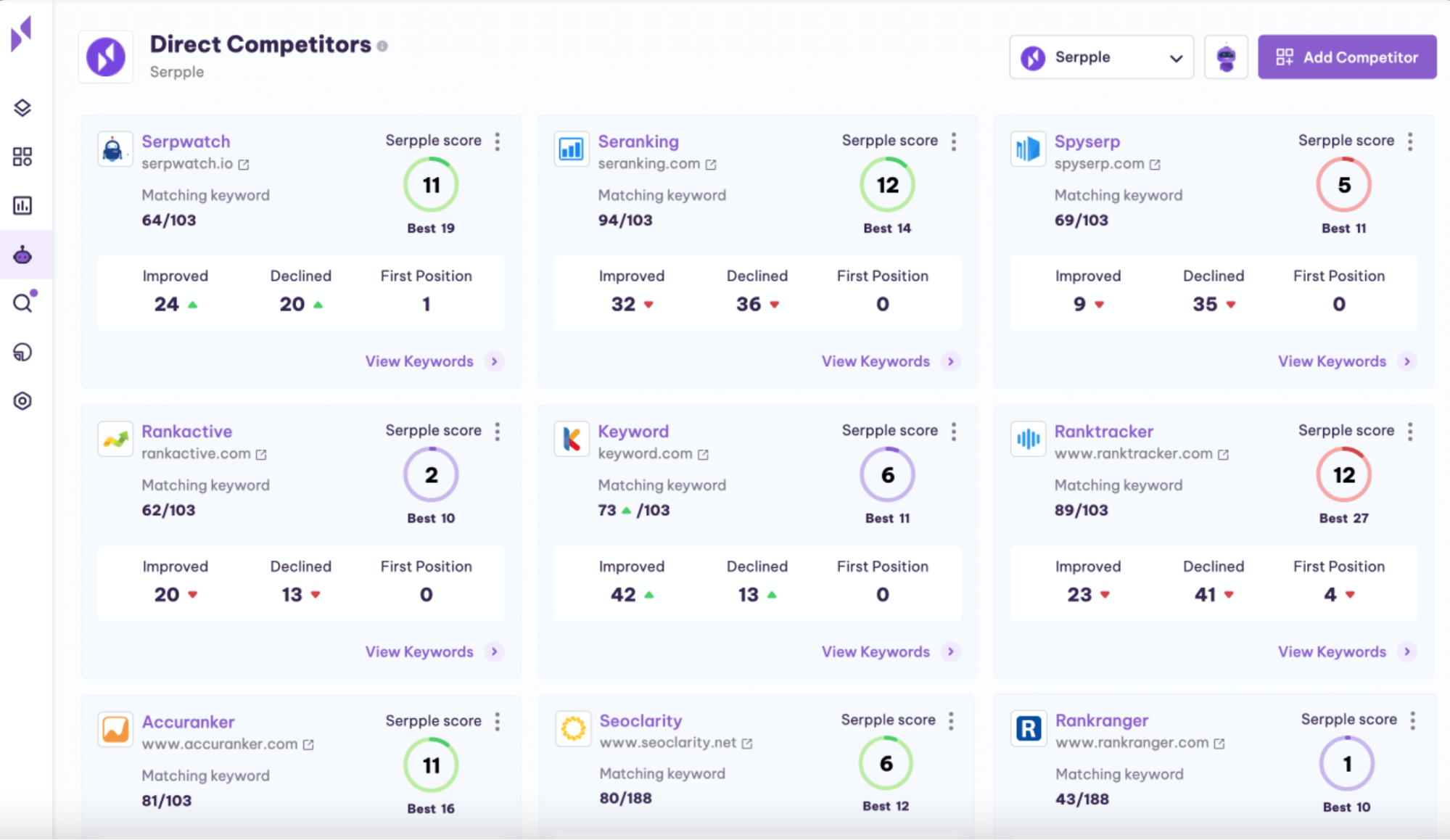View Keywords for the Ranktracker card
Viewport: 1450px width, 840px height.
[x=1346, y=651]
